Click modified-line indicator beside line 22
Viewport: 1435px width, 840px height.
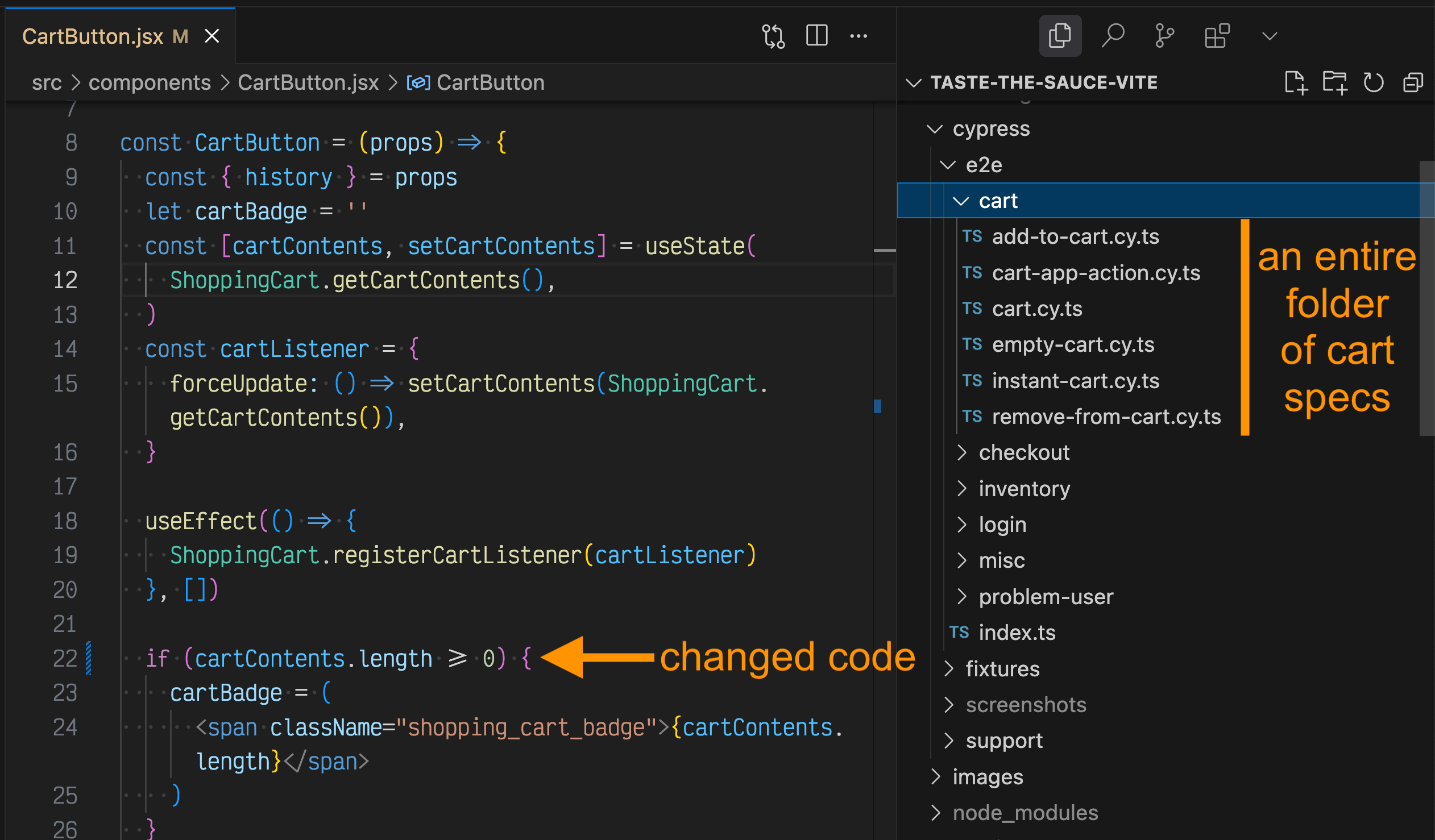(x=89, y=659)
